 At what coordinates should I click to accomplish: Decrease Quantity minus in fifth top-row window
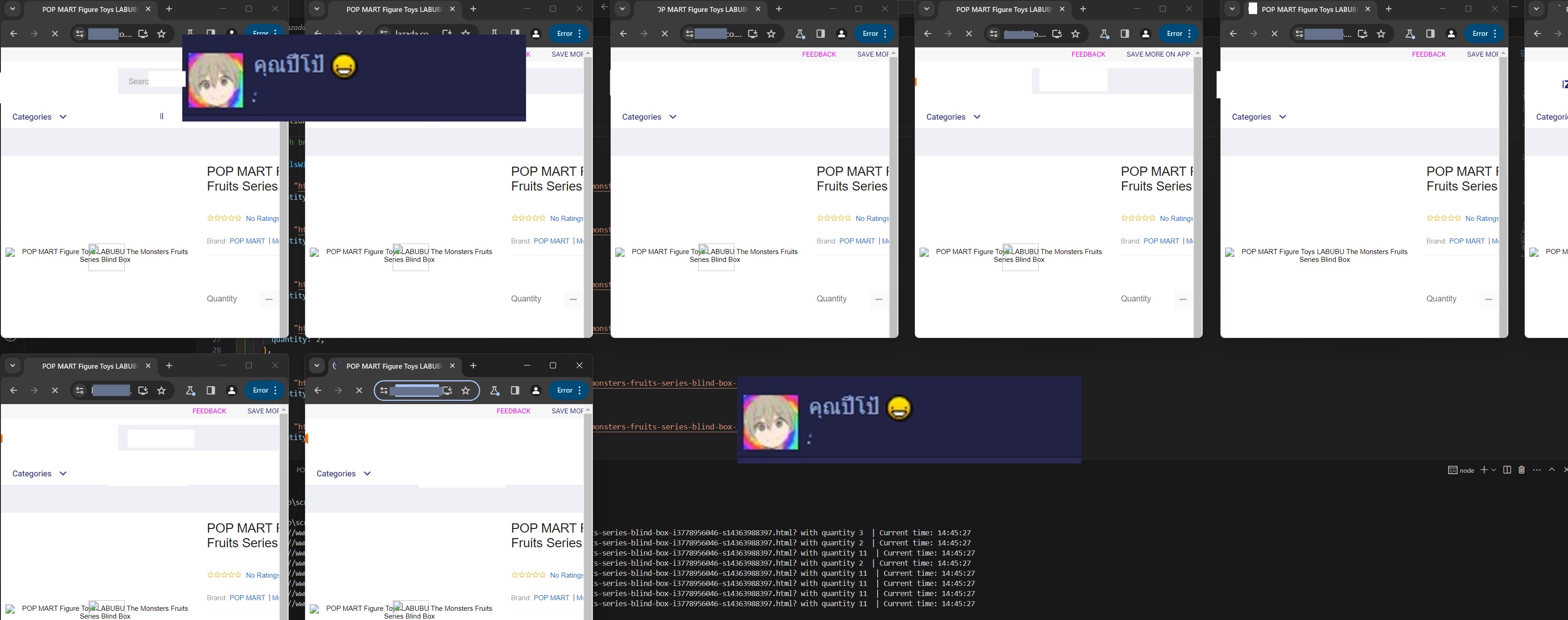[x=1488, y=299]
